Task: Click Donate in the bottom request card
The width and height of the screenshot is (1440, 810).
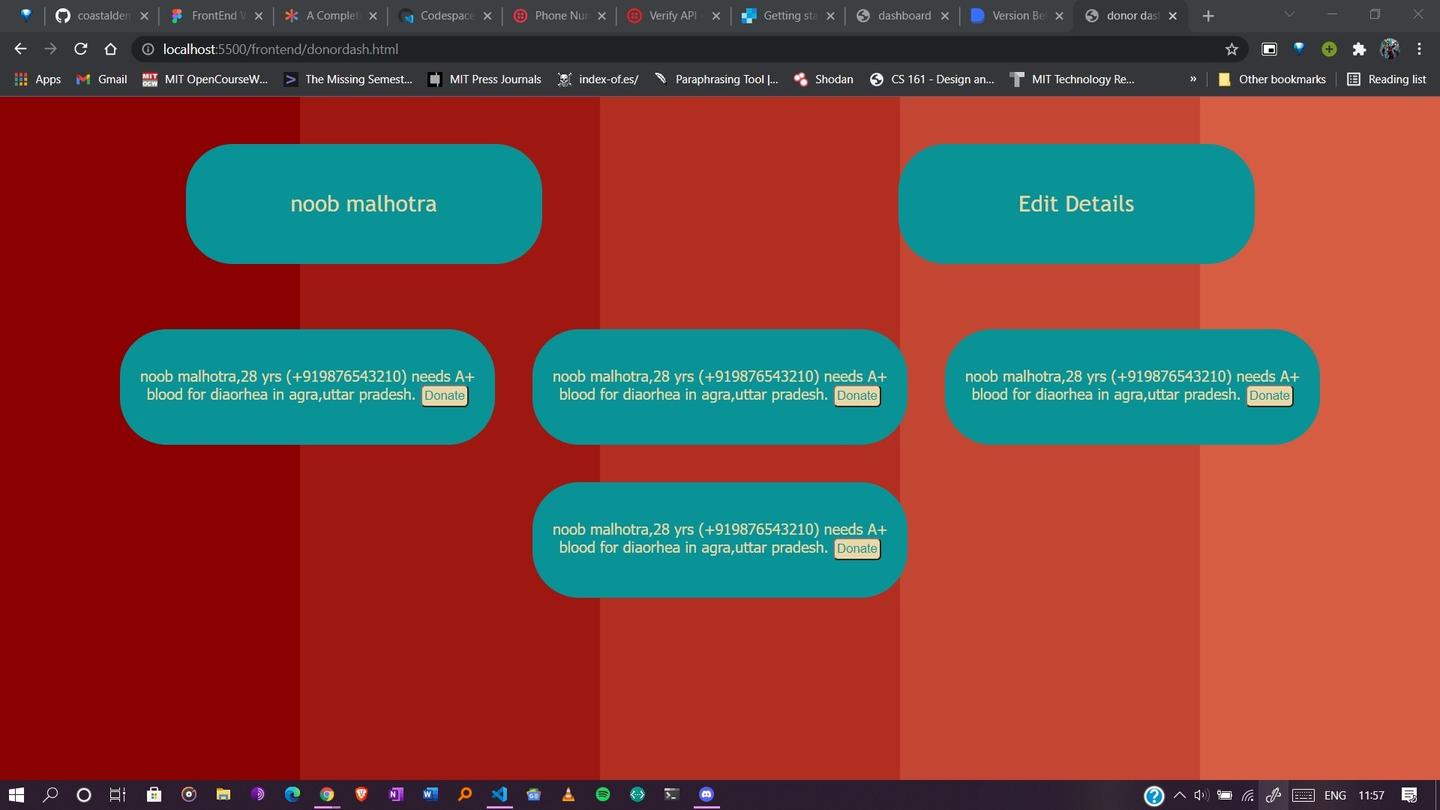Action: pos(857,549)
